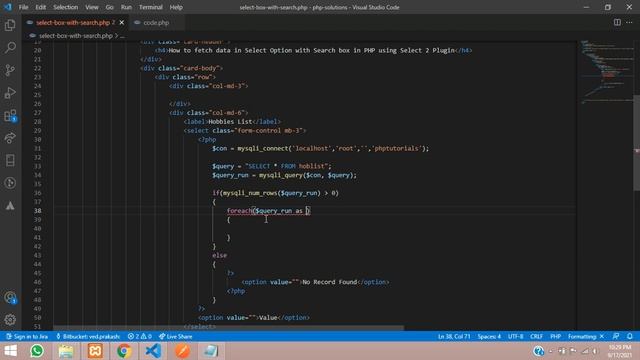Open the Terminal menu

[x=151, y=7]
